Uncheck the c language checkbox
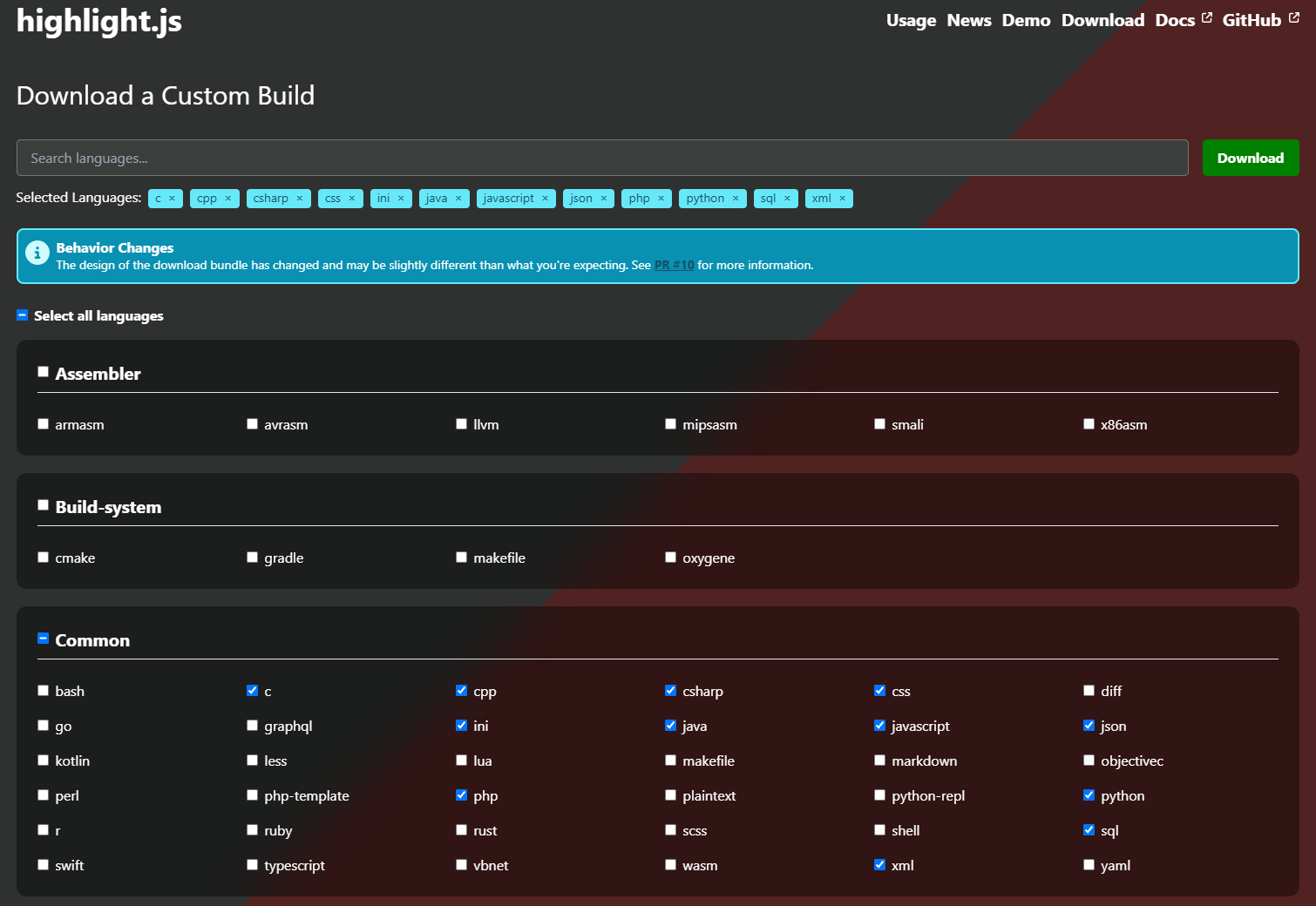Screen dimensions: 1316x906 (252, 691)
